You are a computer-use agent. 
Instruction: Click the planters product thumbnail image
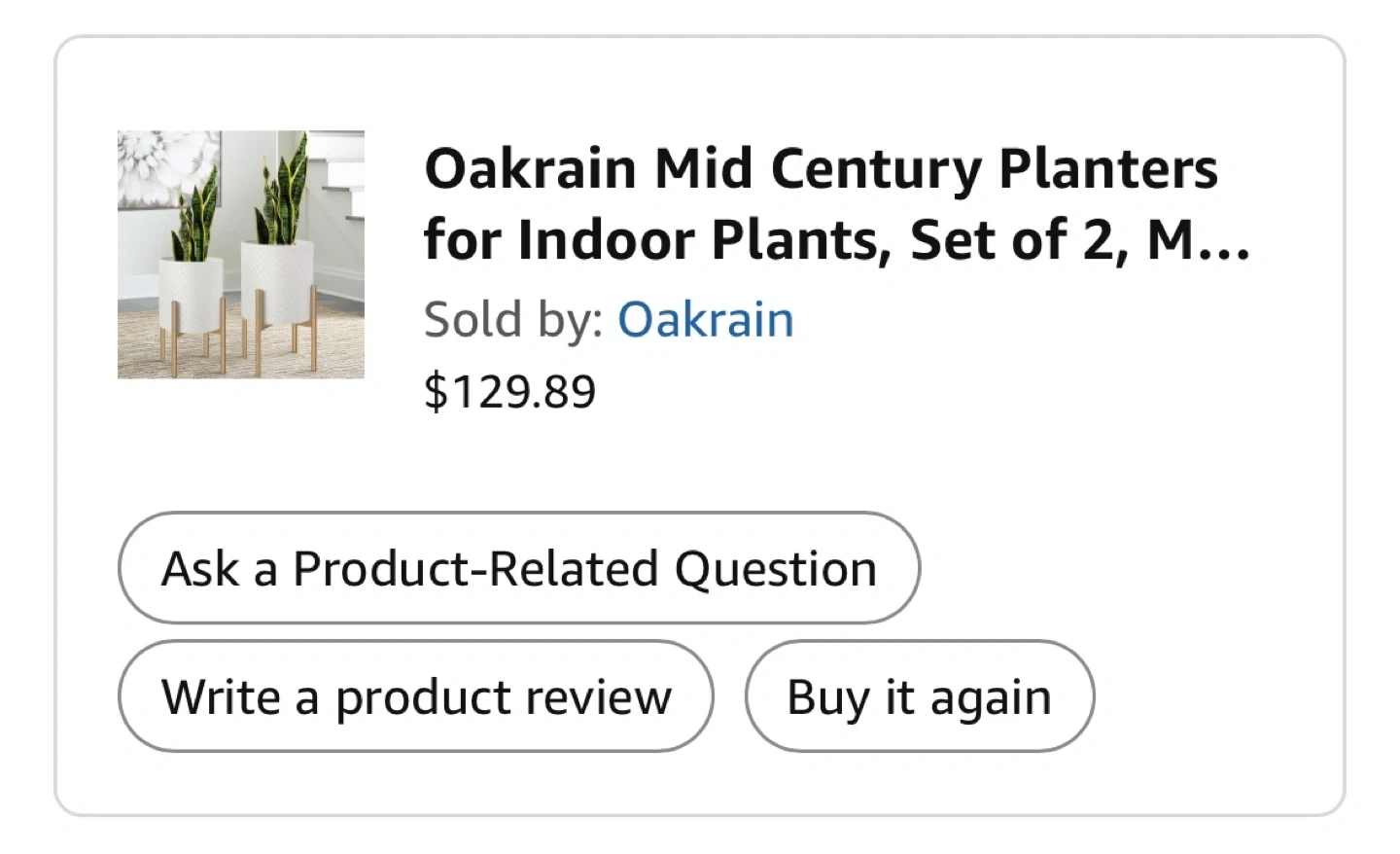(x=241, y=254)
